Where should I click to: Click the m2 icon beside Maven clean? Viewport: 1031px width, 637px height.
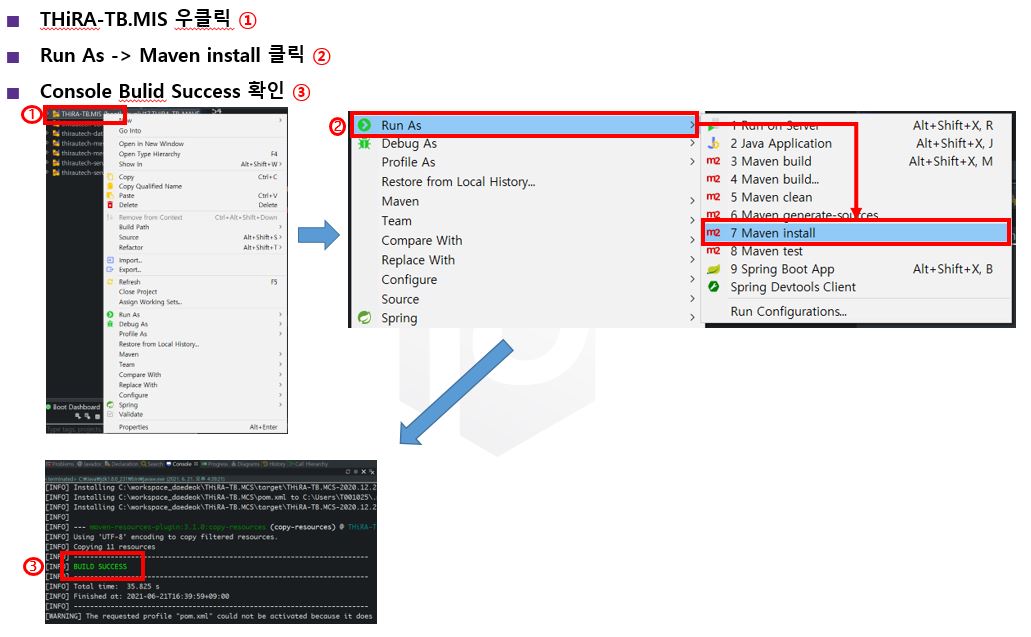point(714,198)
